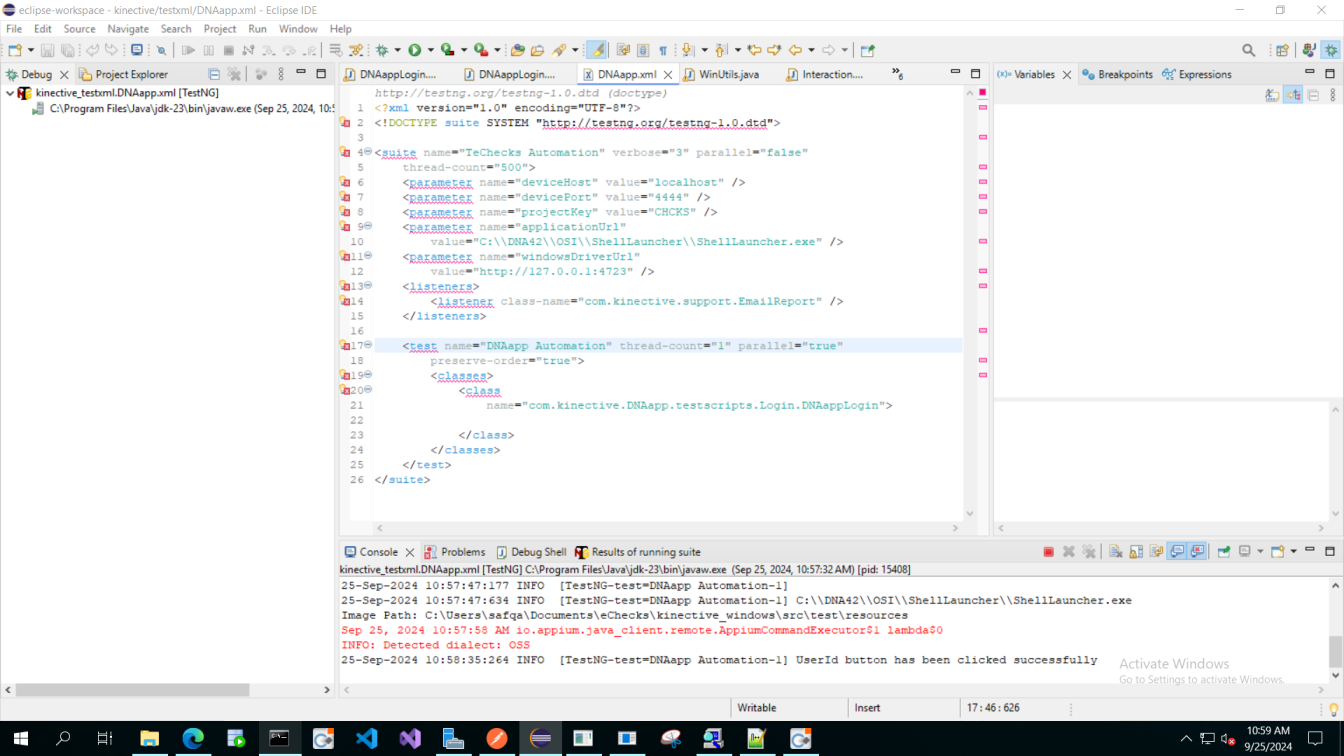Toggle Show Type Names in Variables view
This screenshot has height=756, width=1344.
(x=1272, y=95)
